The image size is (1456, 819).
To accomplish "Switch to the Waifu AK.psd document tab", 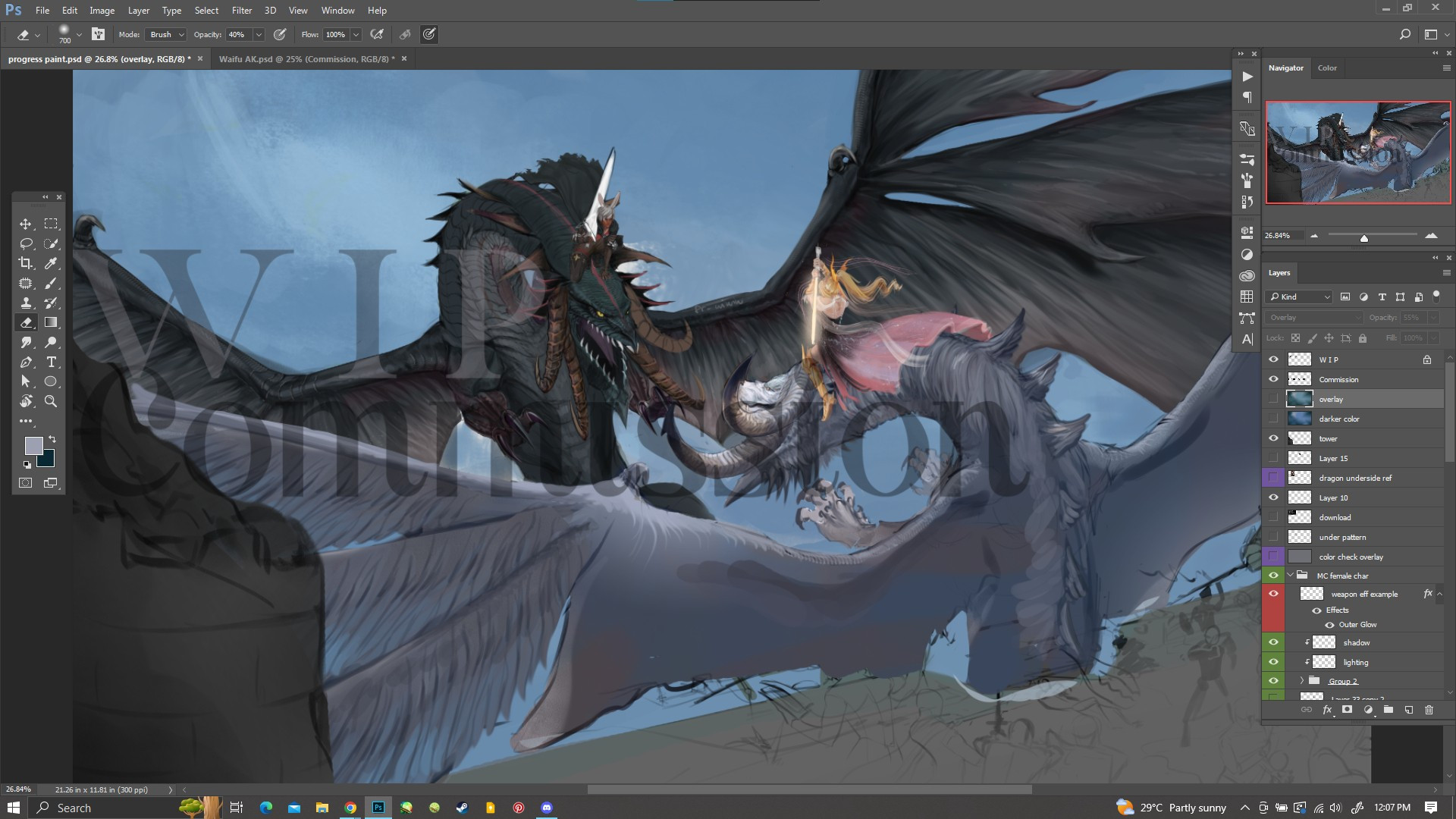I will [306, 59].
